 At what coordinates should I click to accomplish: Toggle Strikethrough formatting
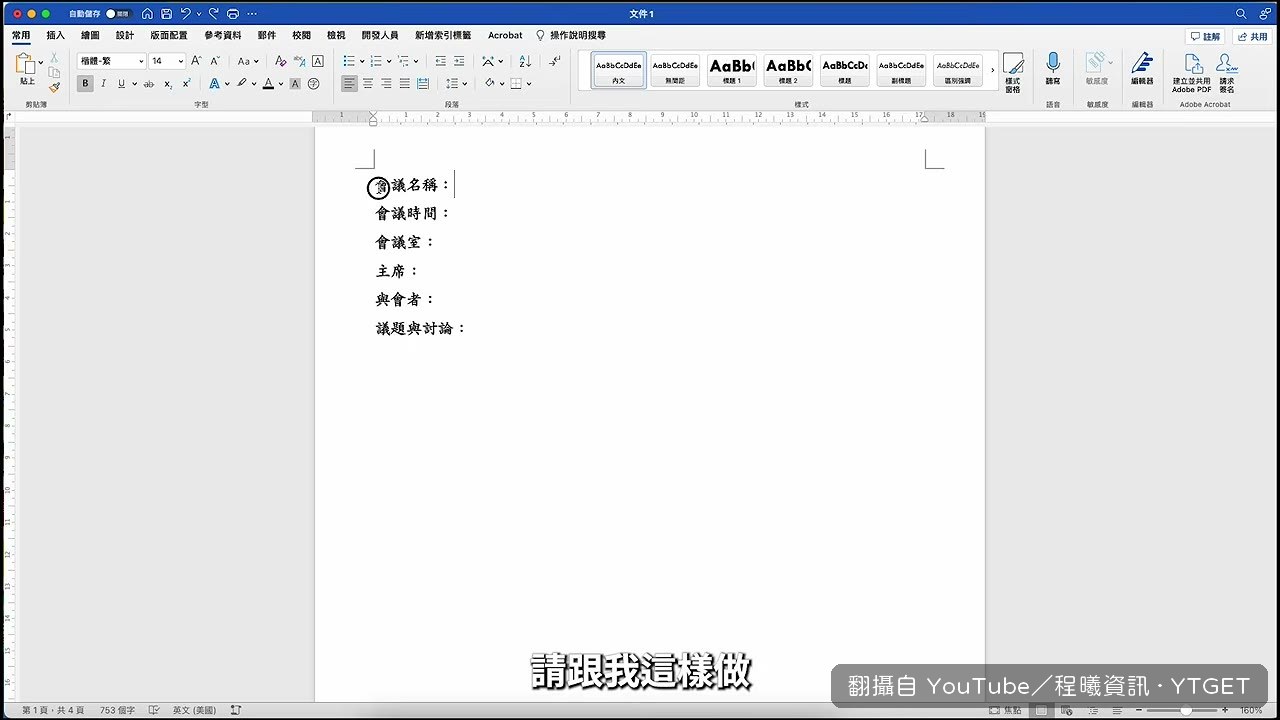pos(149,84)
